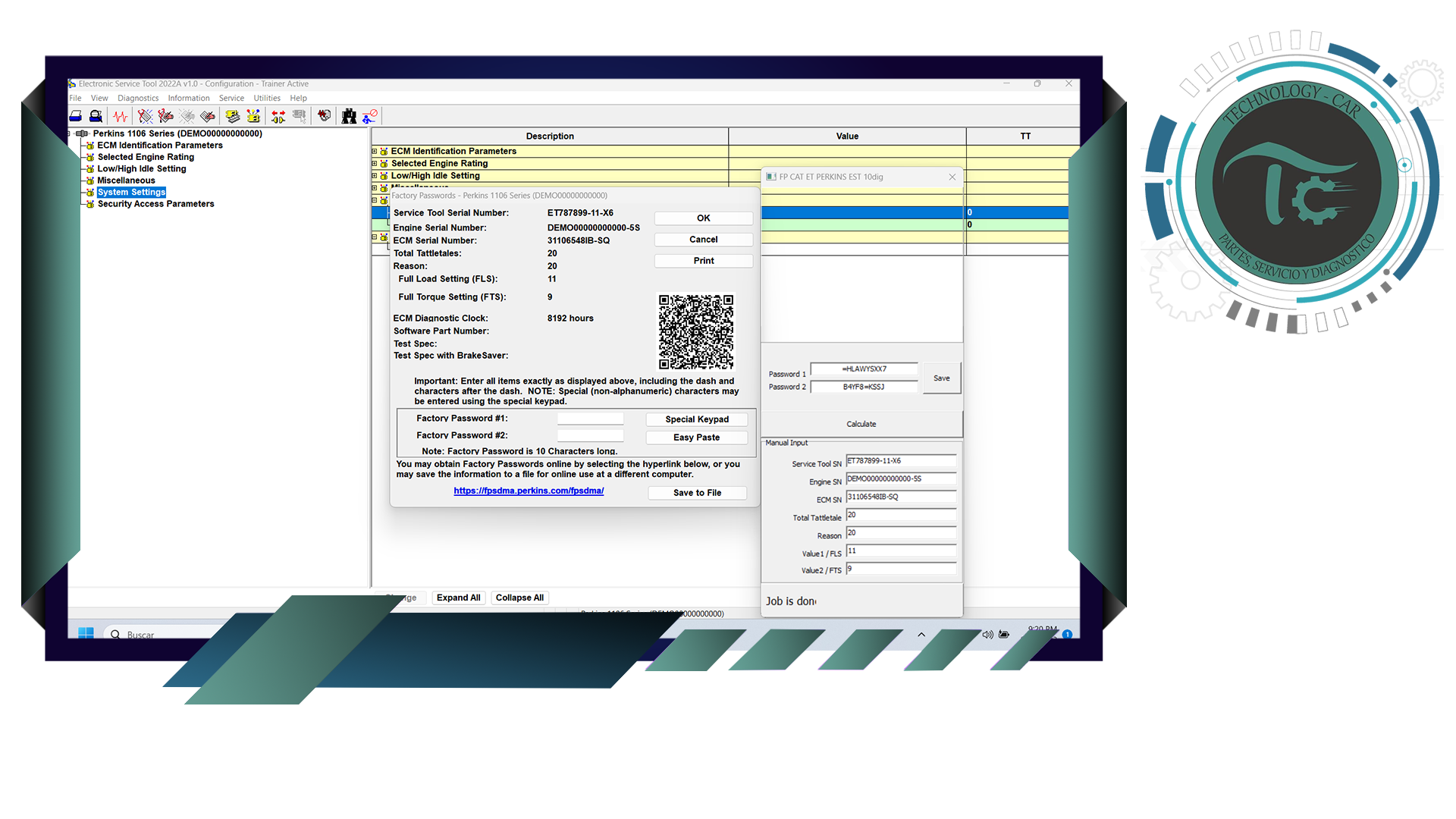Open Logged Events toolbar icon
The width and height of the screenshot is (1456, 819).
[207, 116]
